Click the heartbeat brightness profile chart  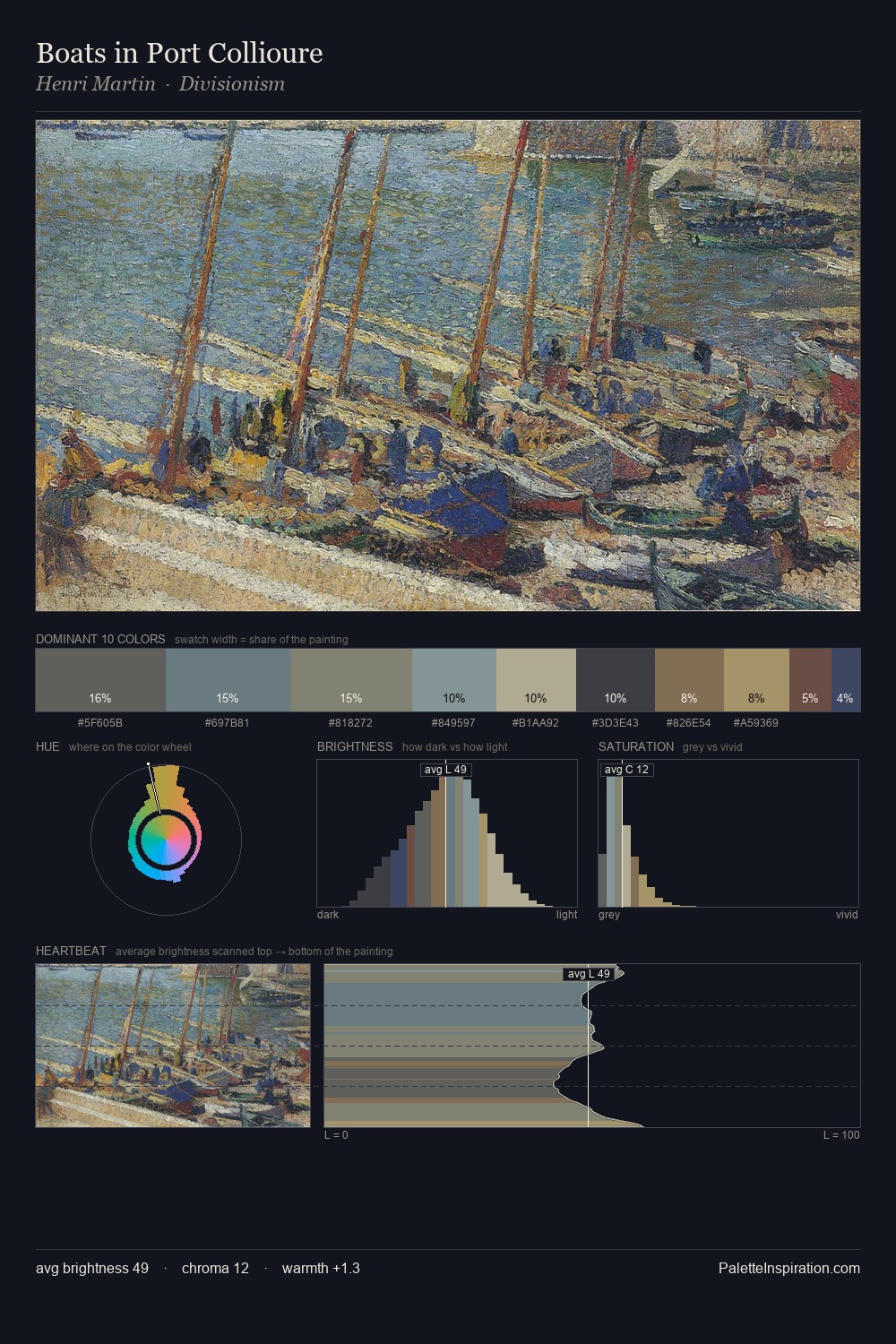(592, 1046)
